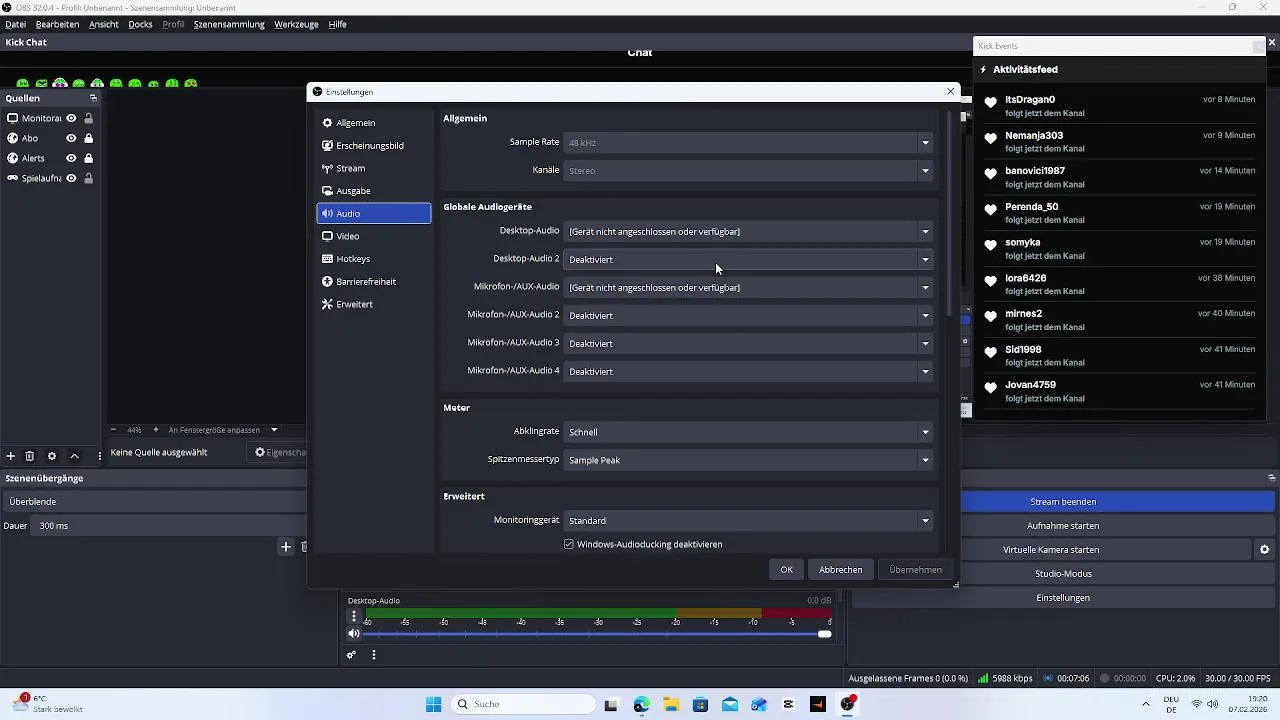The width and height of the screenshot is (1280, 720).
Task: Float the Quellen dock using header icon
Action: point(93,98)
